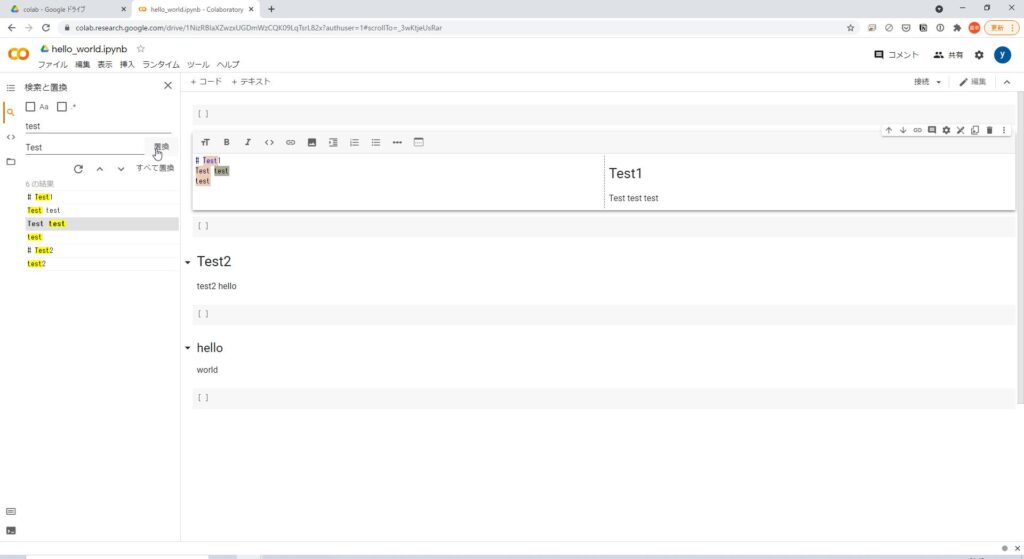Open the Files folder icon in the sidebar
The image size is (1024, 559).
click(x=11, y=162)
